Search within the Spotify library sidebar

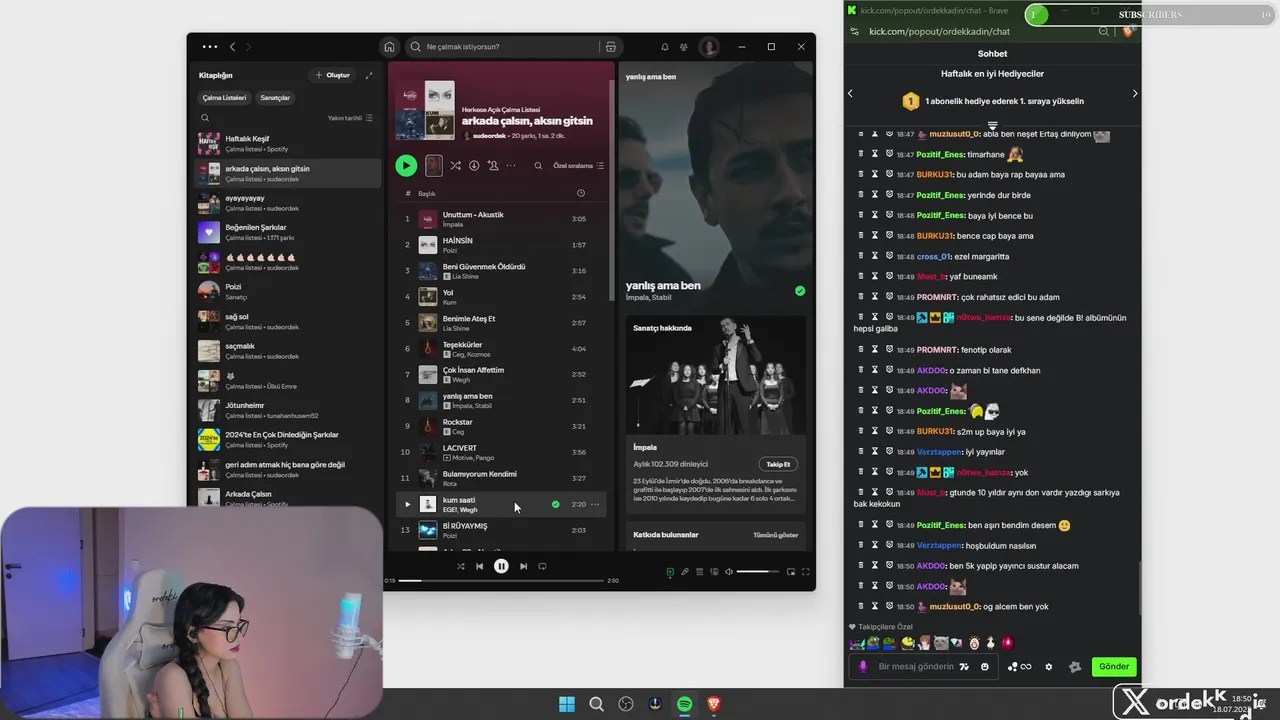tap(205, 118)
